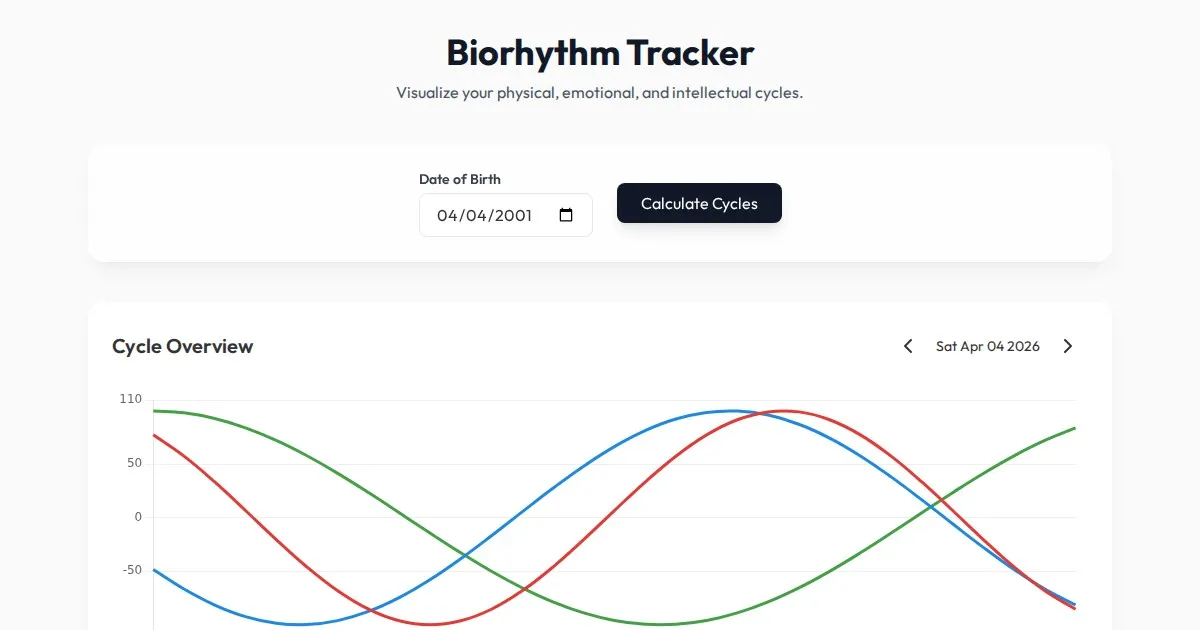Click the peak of the blue curve
The image size is (1200, 630).
point(732,410)
